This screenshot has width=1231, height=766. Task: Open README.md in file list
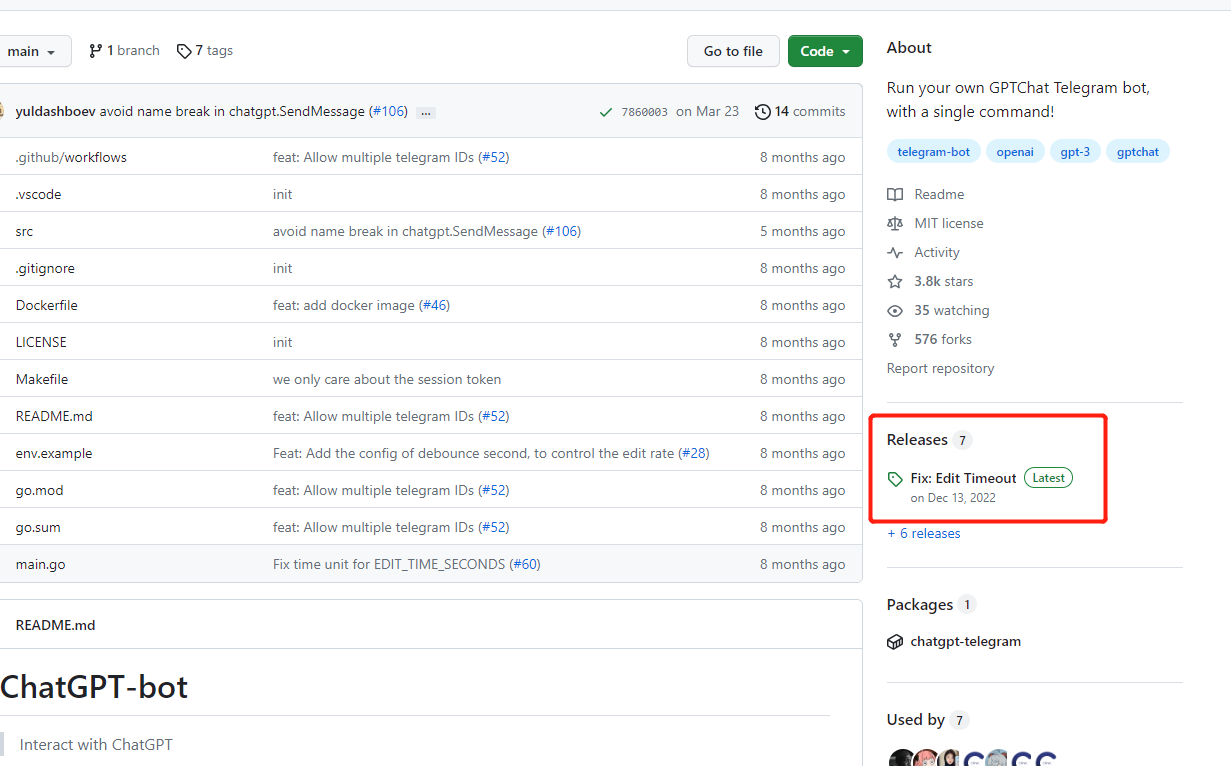[54, 416]
